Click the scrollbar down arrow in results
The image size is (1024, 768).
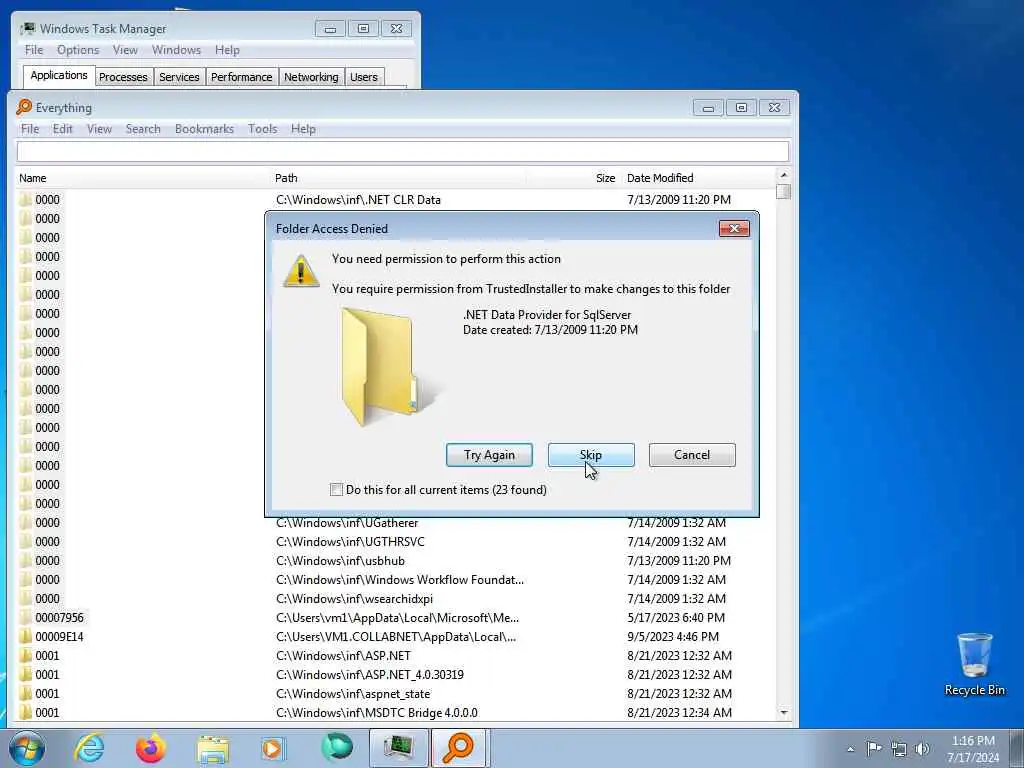(784, 713)
